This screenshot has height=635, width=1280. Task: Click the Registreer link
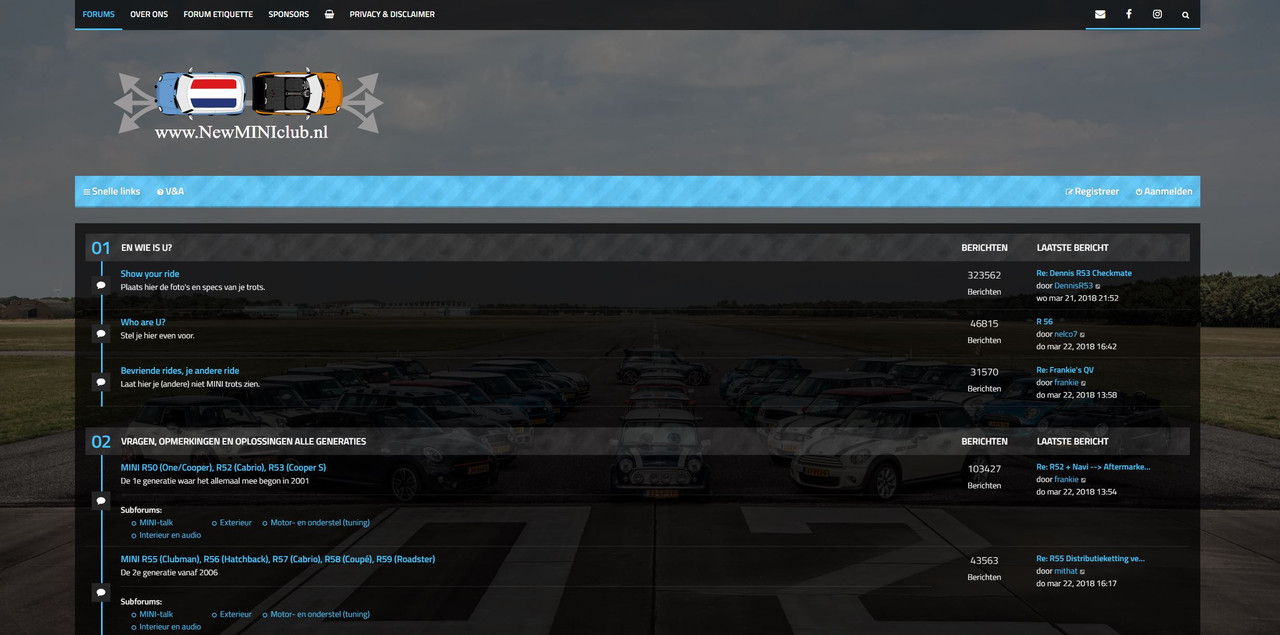[1092, 191]
